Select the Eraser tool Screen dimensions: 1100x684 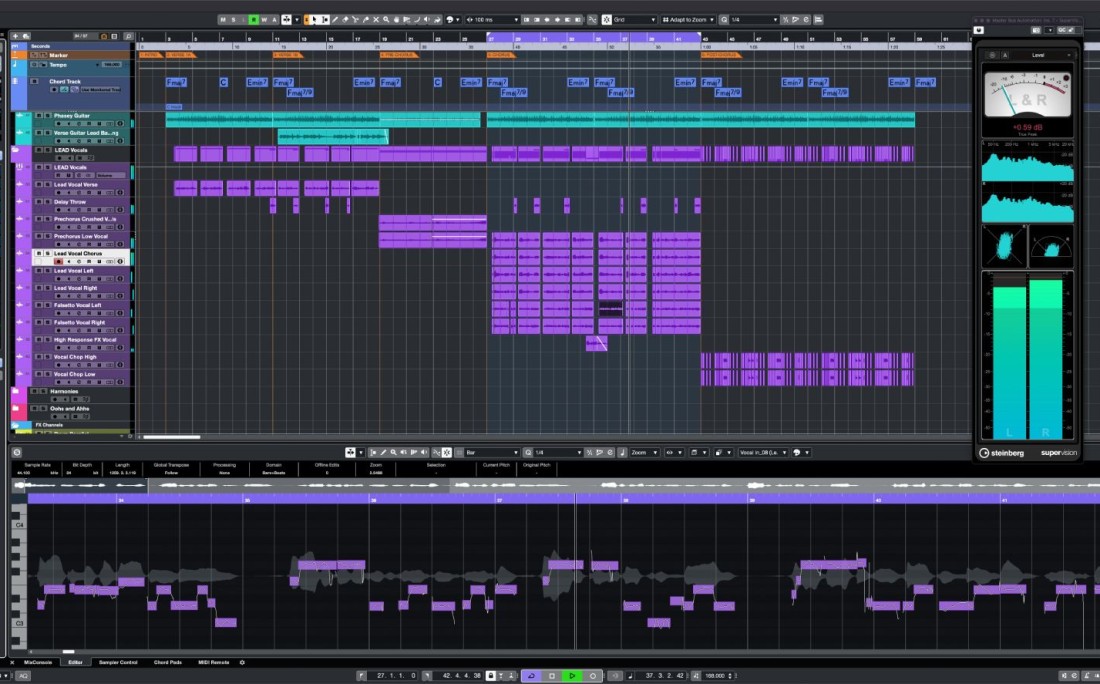pos(346,18)
